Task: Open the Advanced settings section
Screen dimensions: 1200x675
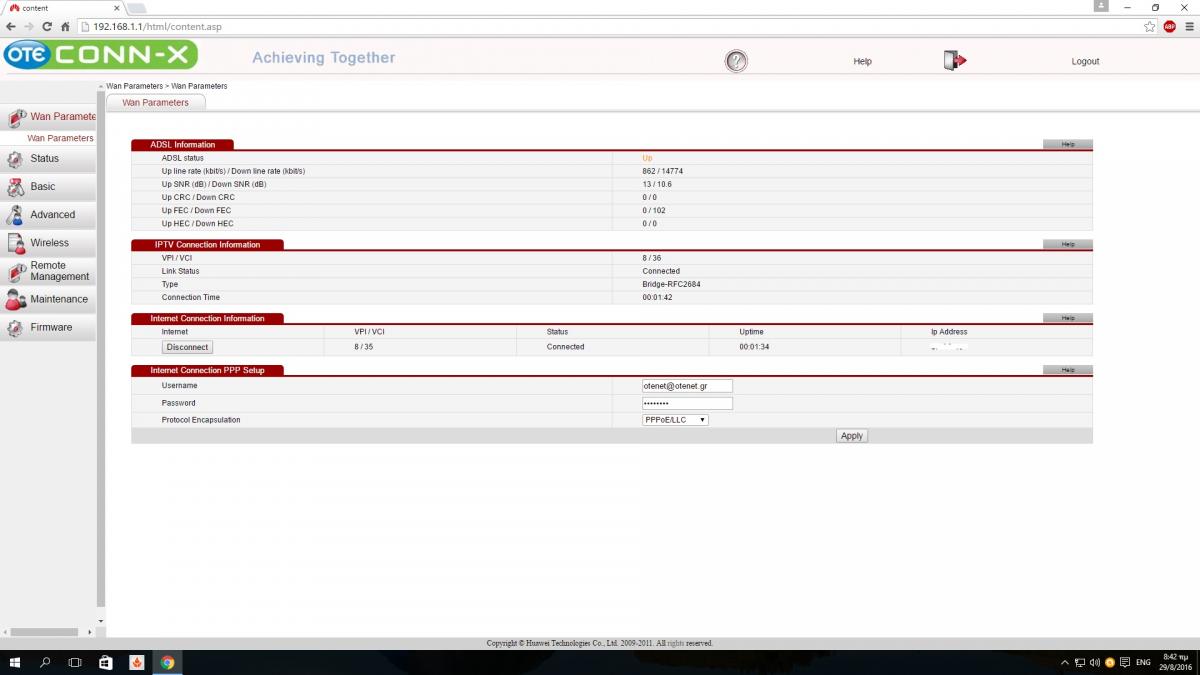Action: [52, 215]
